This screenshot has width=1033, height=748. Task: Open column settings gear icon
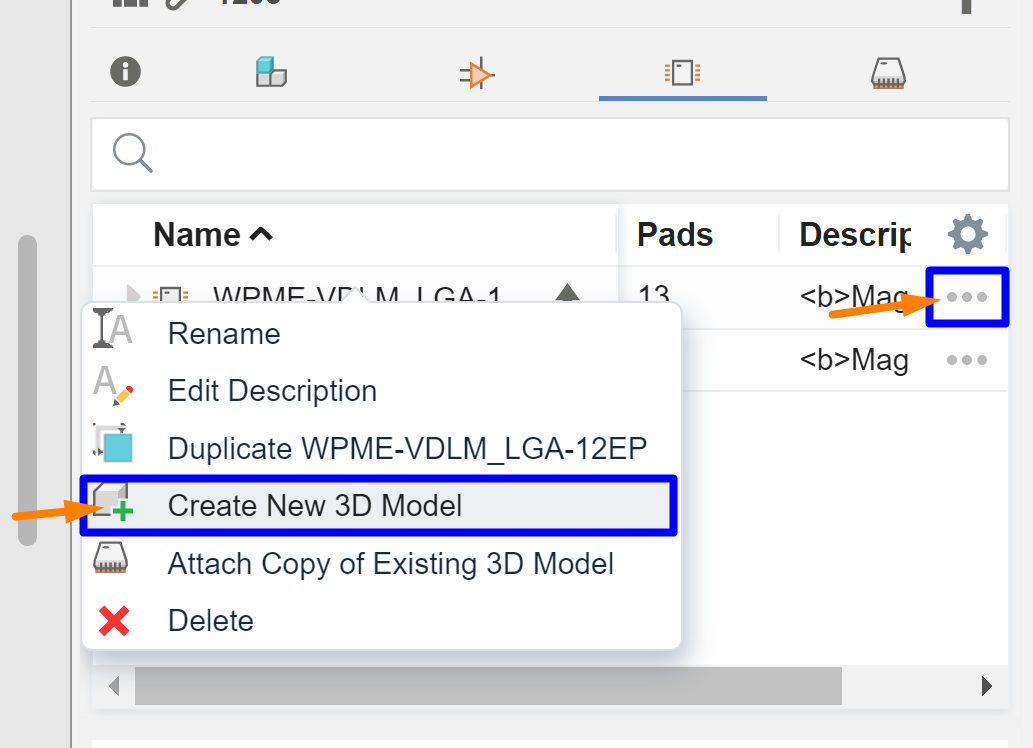pyautogui.click(x=967, y=235)
